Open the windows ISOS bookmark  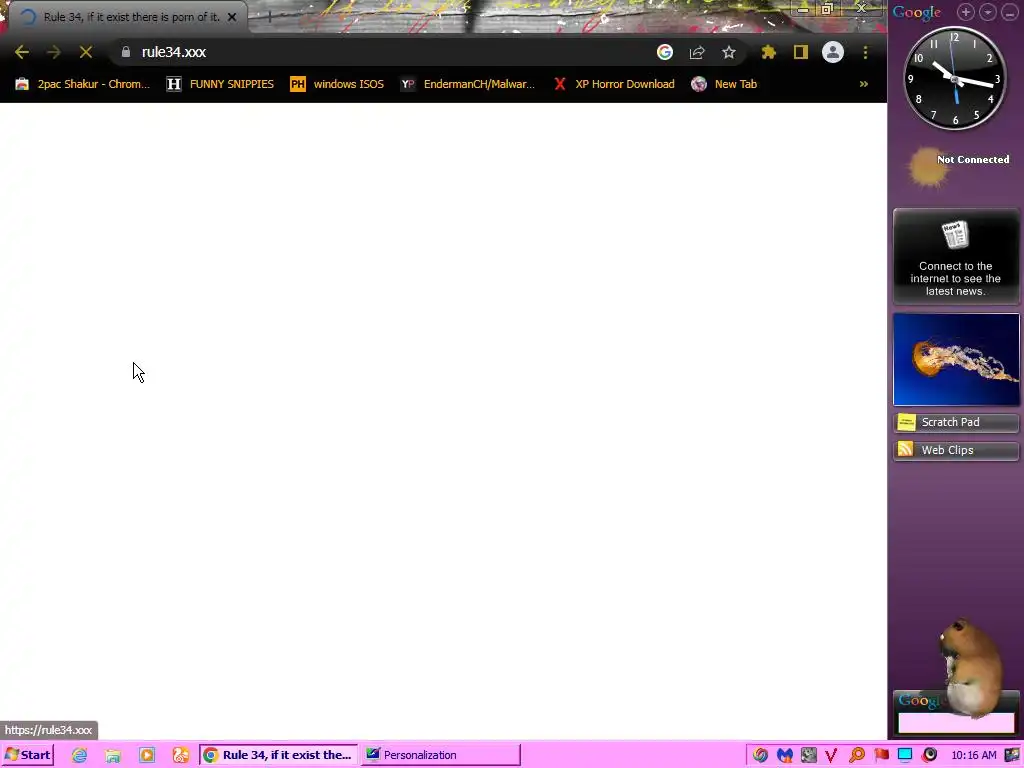tap(337, 84)
